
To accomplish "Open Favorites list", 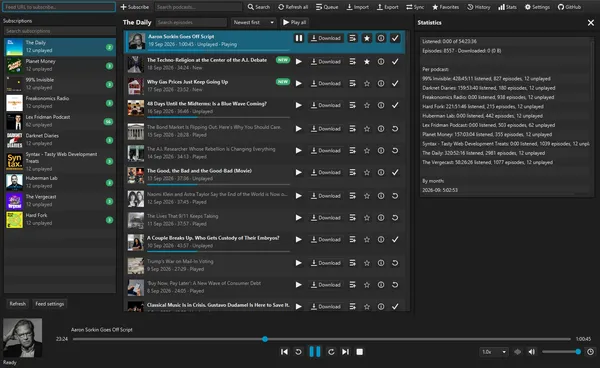I will [x=445, y=7].
